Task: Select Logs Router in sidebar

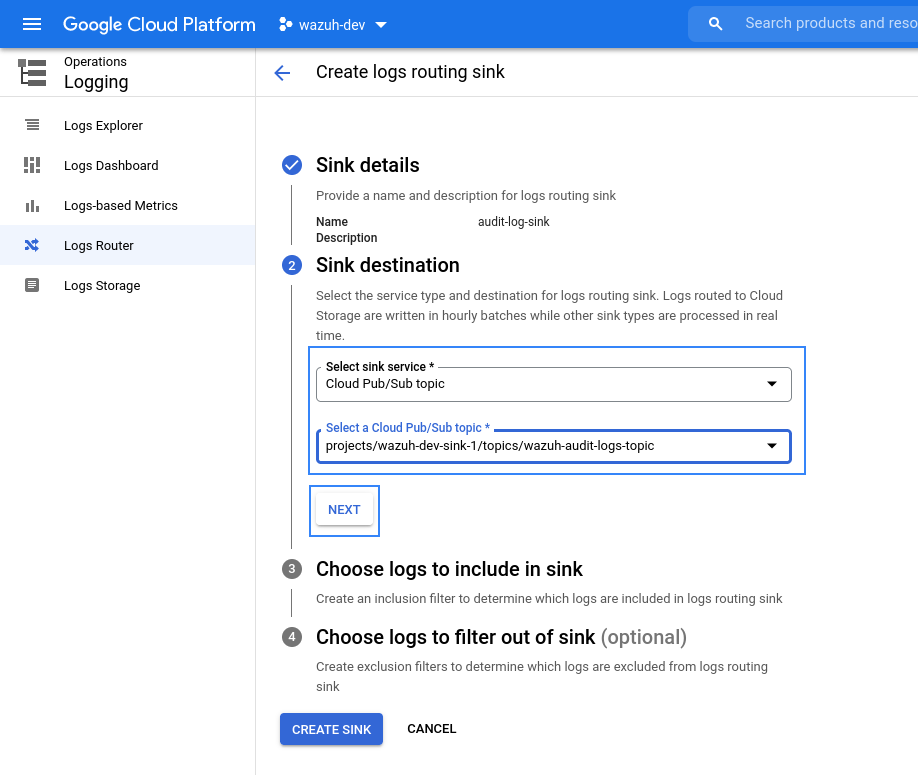Action: pos(128,245)
